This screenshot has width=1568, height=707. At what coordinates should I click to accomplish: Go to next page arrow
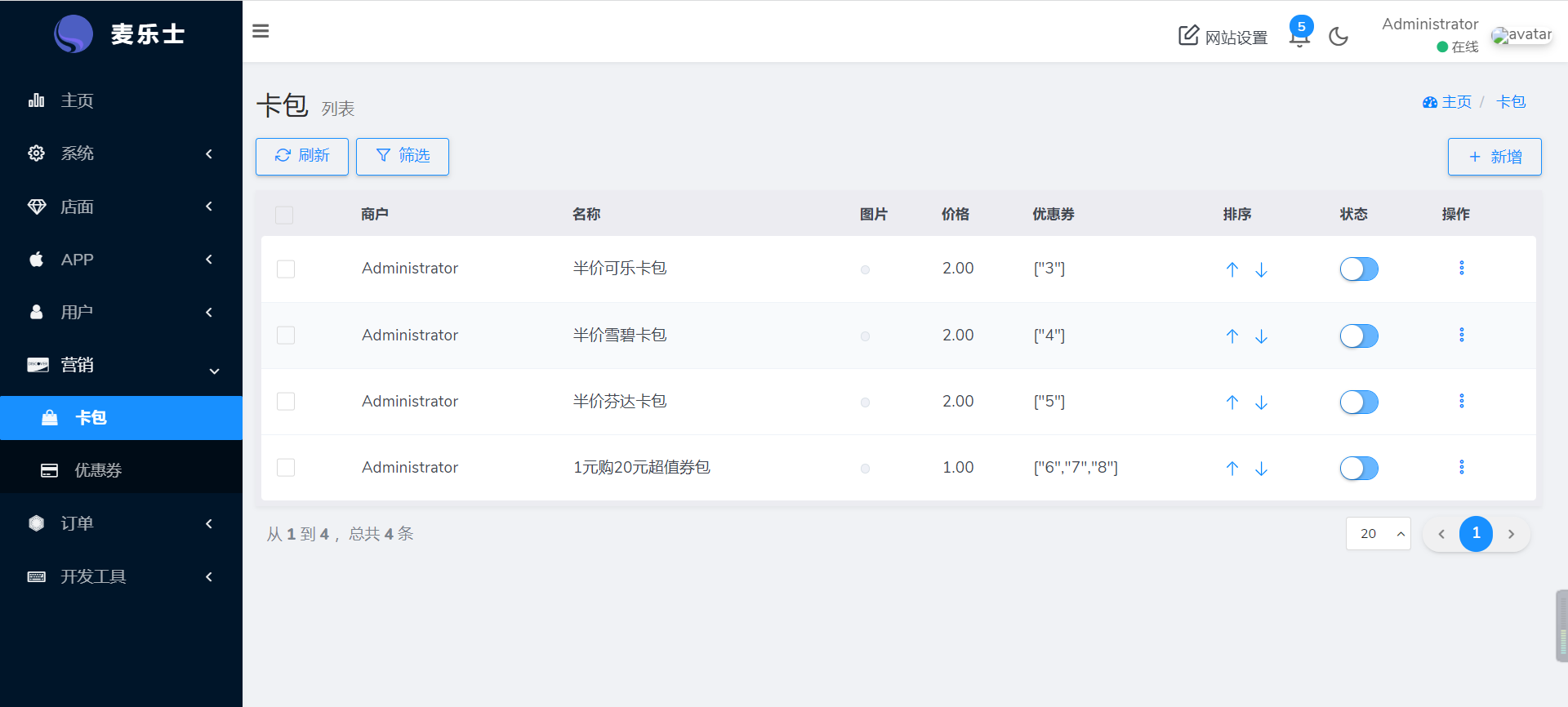1511,534
